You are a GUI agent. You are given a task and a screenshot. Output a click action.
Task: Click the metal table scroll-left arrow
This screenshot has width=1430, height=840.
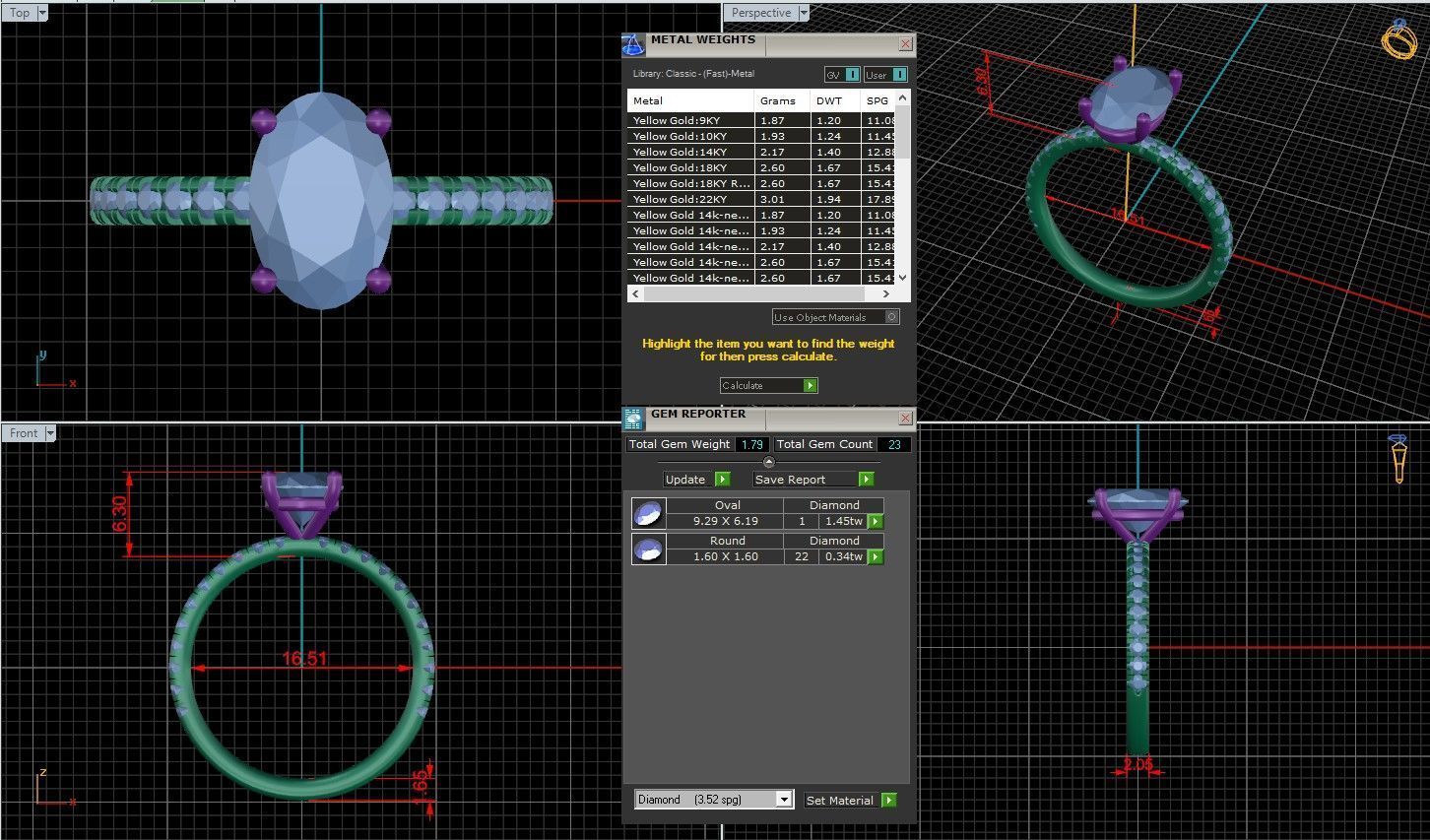635,293
